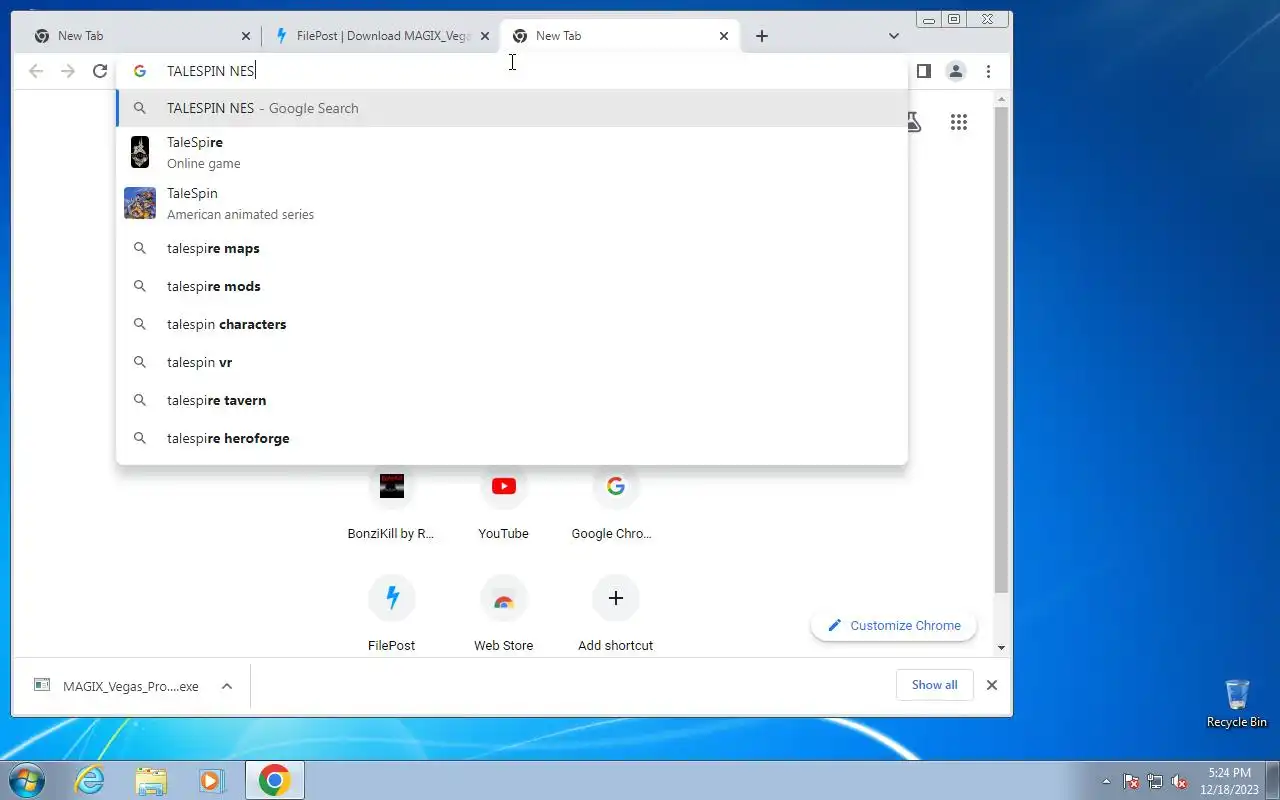Viewport: 1280px width, 800px height.
Task: Open Chrome's three-dot menu
Action: 988,71
